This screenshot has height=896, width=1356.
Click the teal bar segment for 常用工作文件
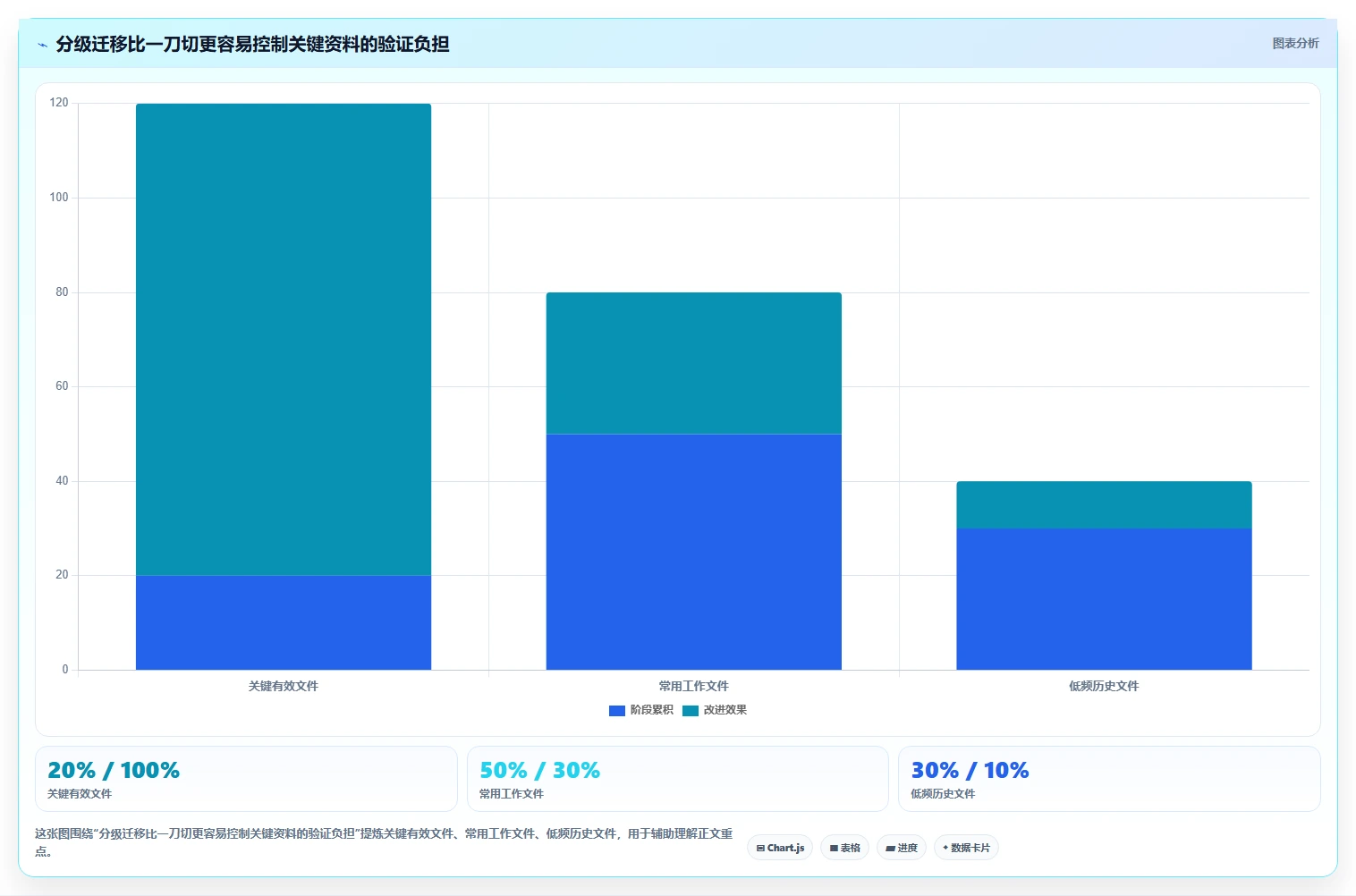click(693, 363)
